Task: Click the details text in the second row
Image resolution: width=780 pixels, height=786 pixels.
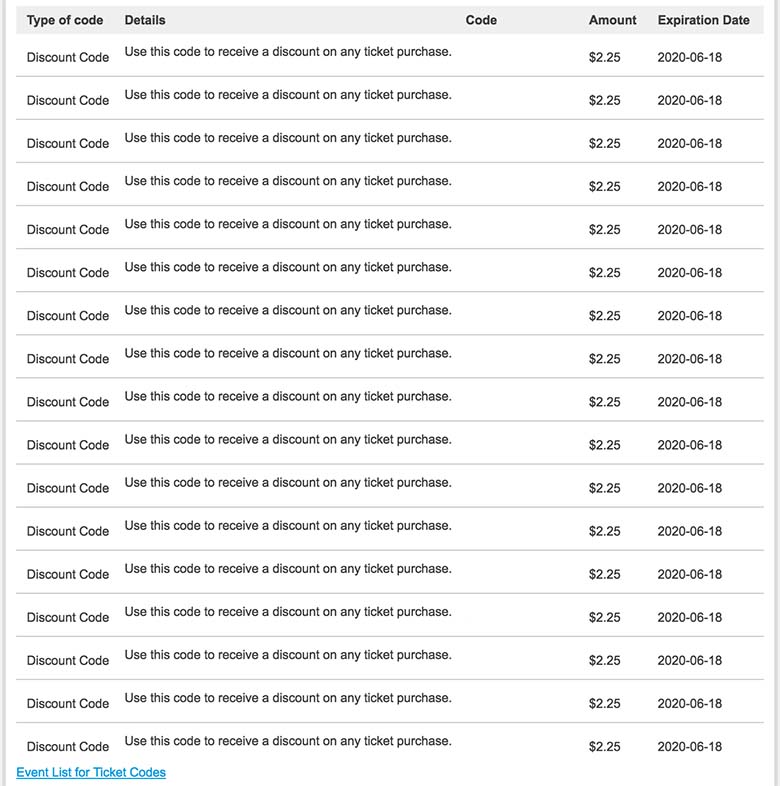Action: click(288, 95)
